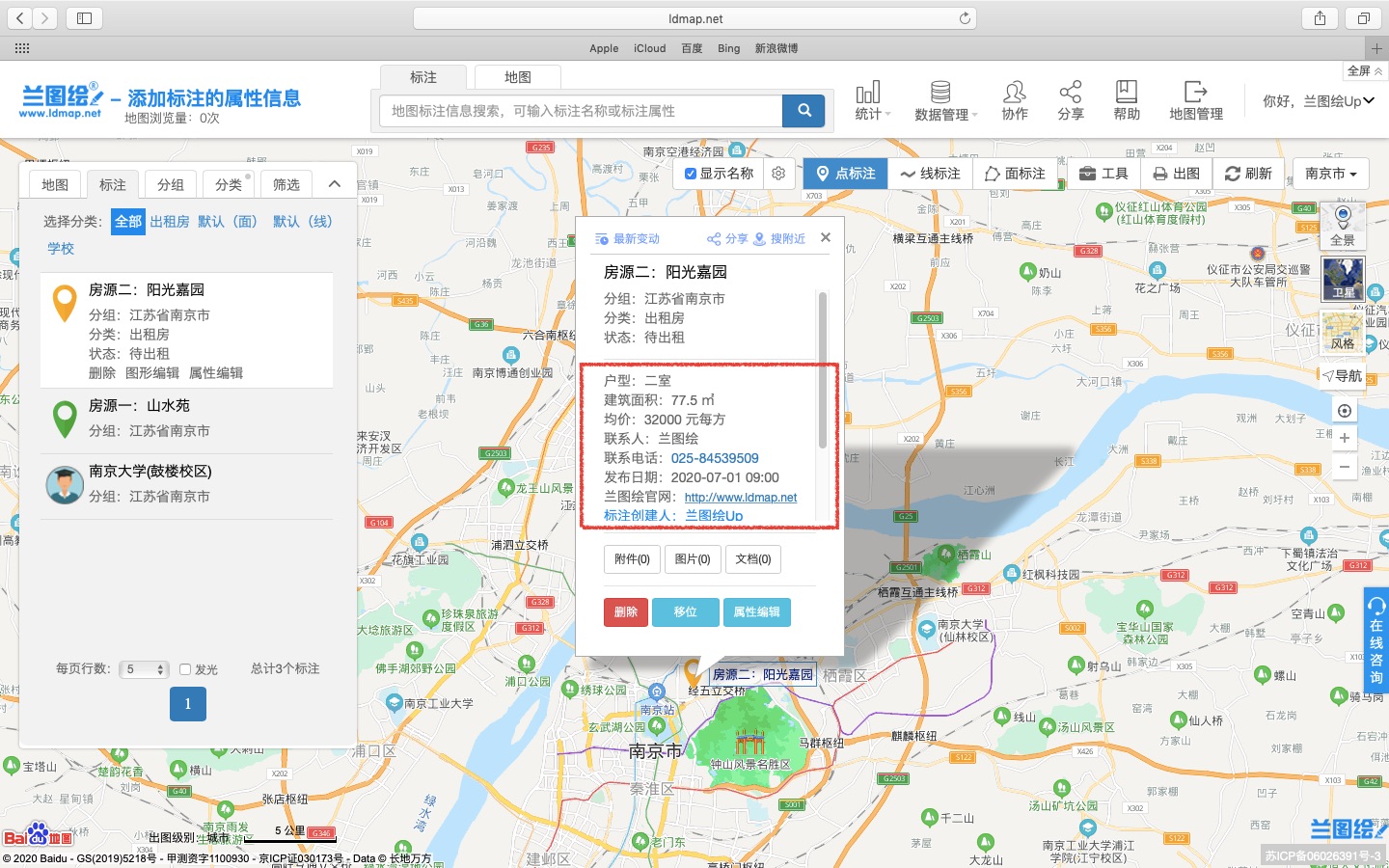Open the 标注 tab in left panel
The height and width of the screenshot is (868, 1389).
point(113,184)
